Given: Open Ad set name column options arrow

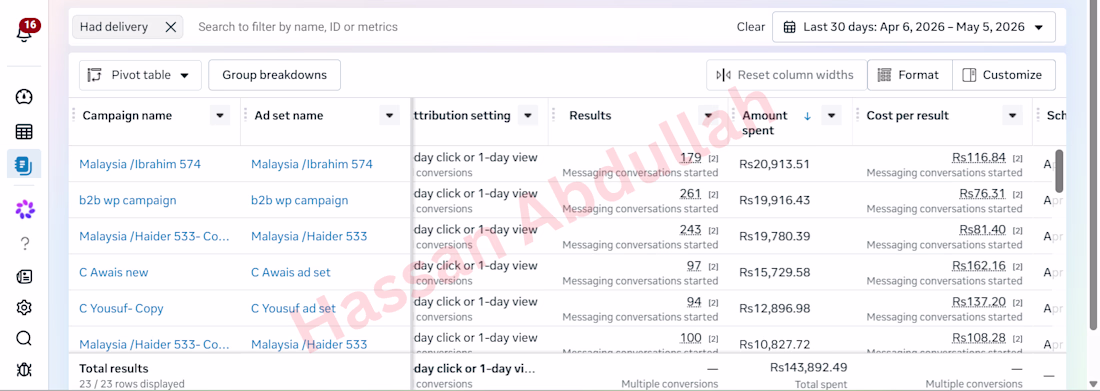Looking at the screenshot, I should 389,116.
